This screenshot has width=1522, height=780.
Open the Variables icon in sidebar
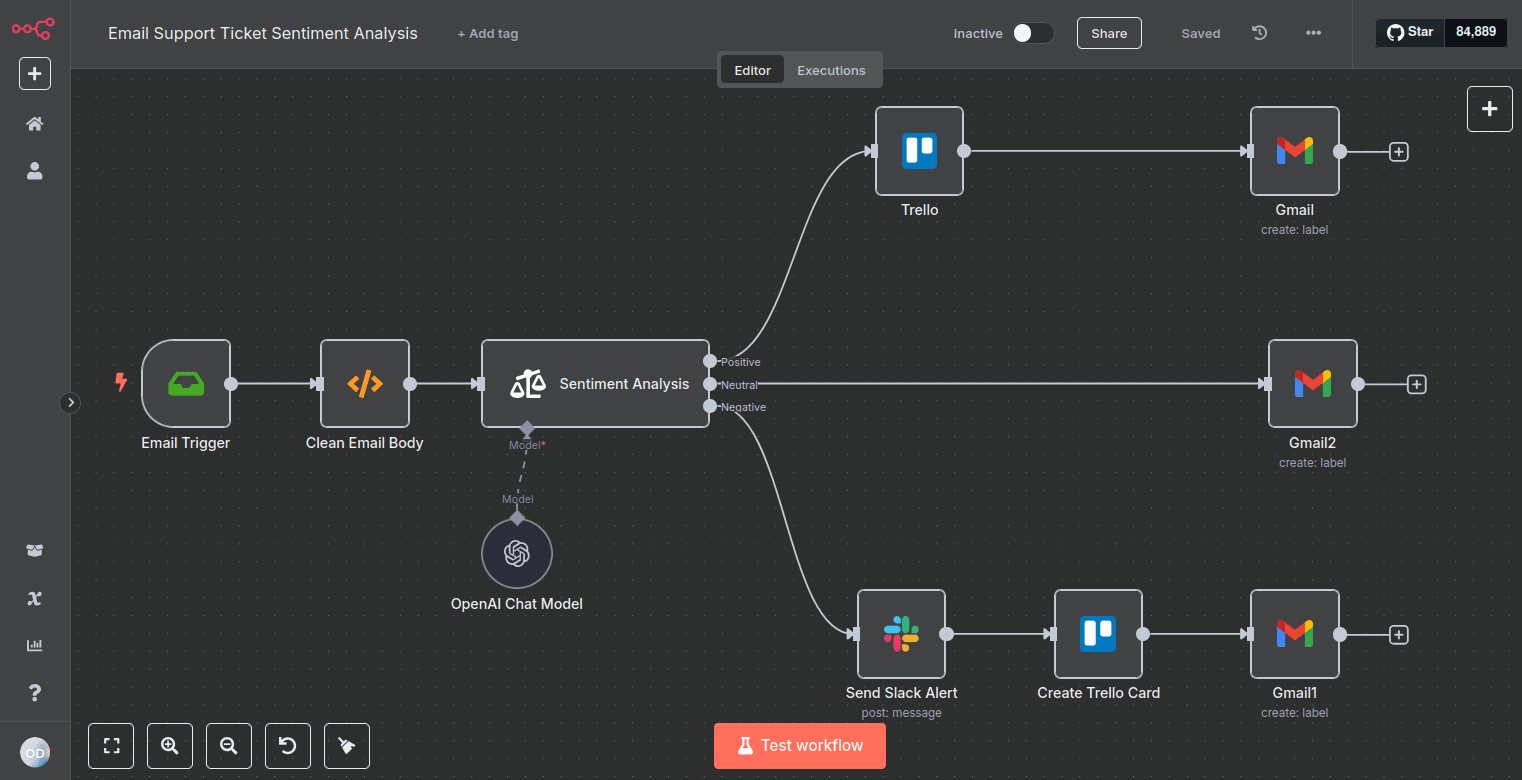(35, 598)
